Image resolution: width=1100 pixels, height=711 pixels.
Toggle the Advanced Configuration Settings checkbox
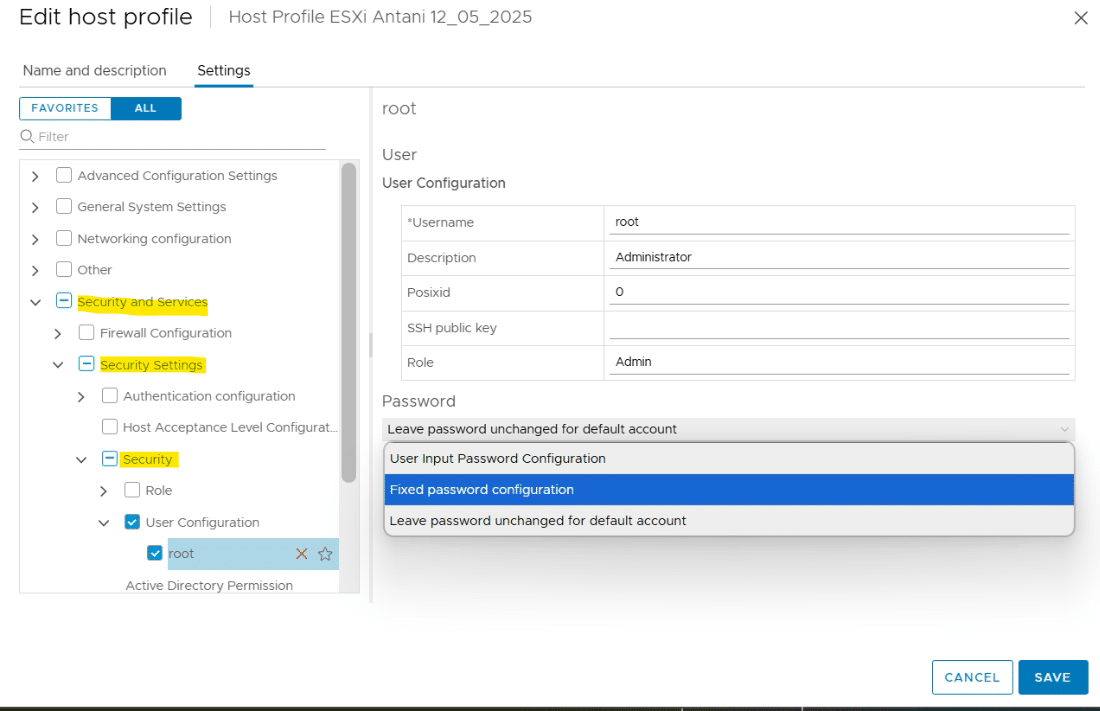pos(64,175)
